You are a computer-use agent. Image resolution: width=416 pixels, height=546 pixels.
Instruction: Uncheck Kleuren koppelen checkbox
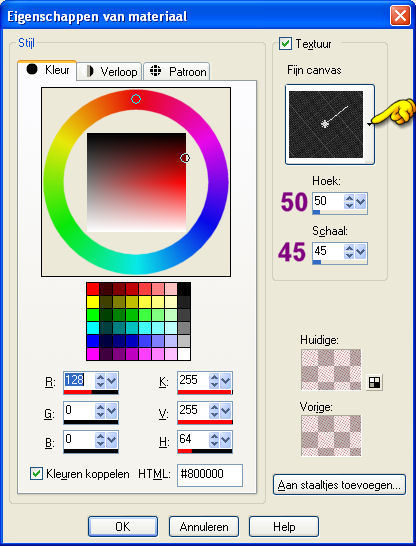point(36,474)
